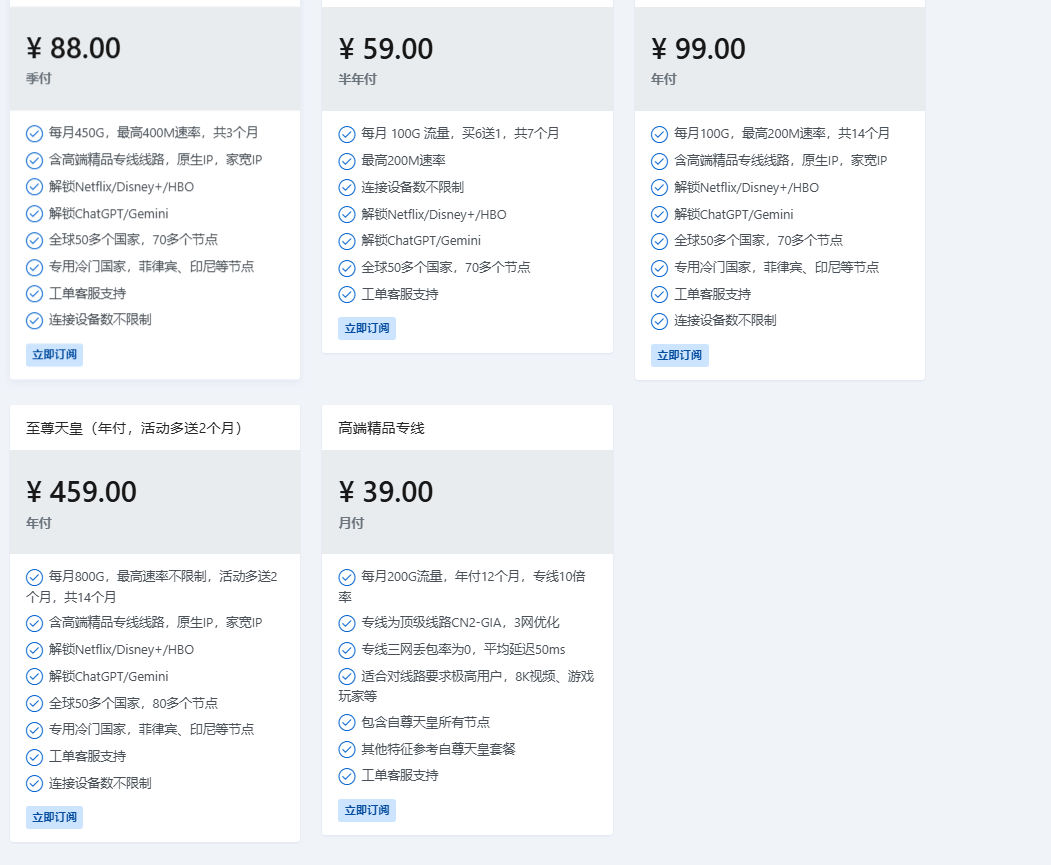Subscribe to the 至尊天皇 yearly plan

click(54, 817)
